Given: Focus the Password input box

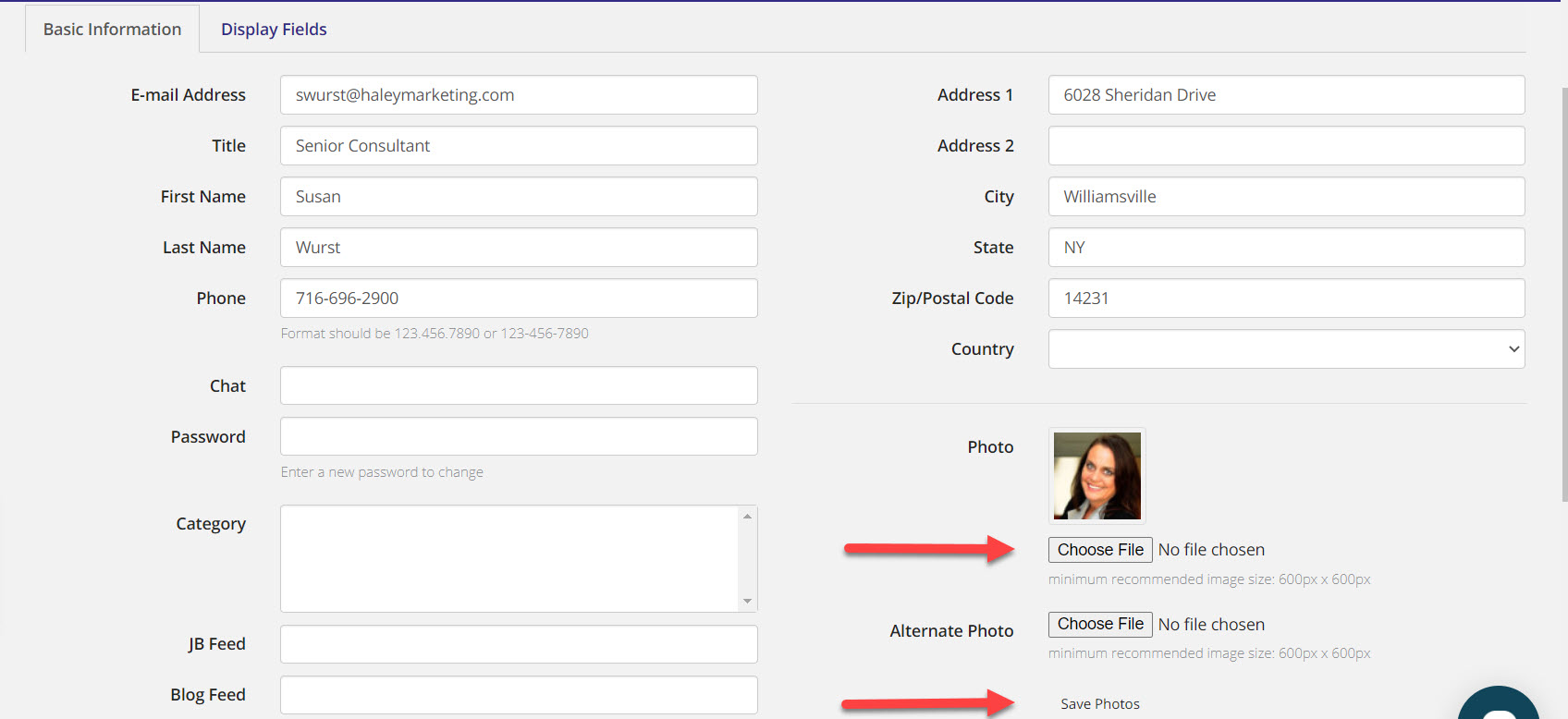Looking at the screenshot, I should tap(518, 436).
